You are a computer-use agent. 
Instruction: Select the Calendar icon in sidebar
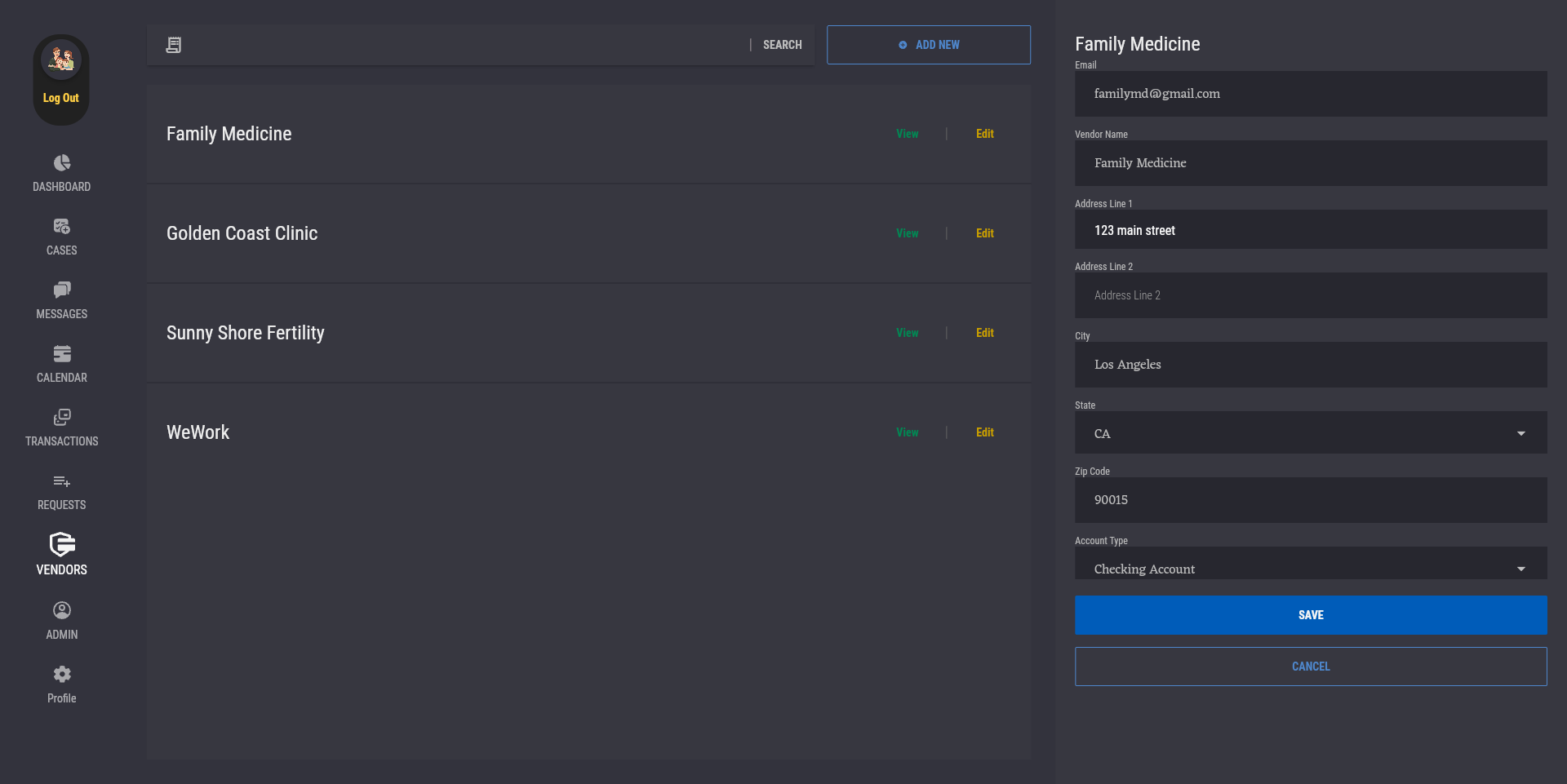point(62,354)
